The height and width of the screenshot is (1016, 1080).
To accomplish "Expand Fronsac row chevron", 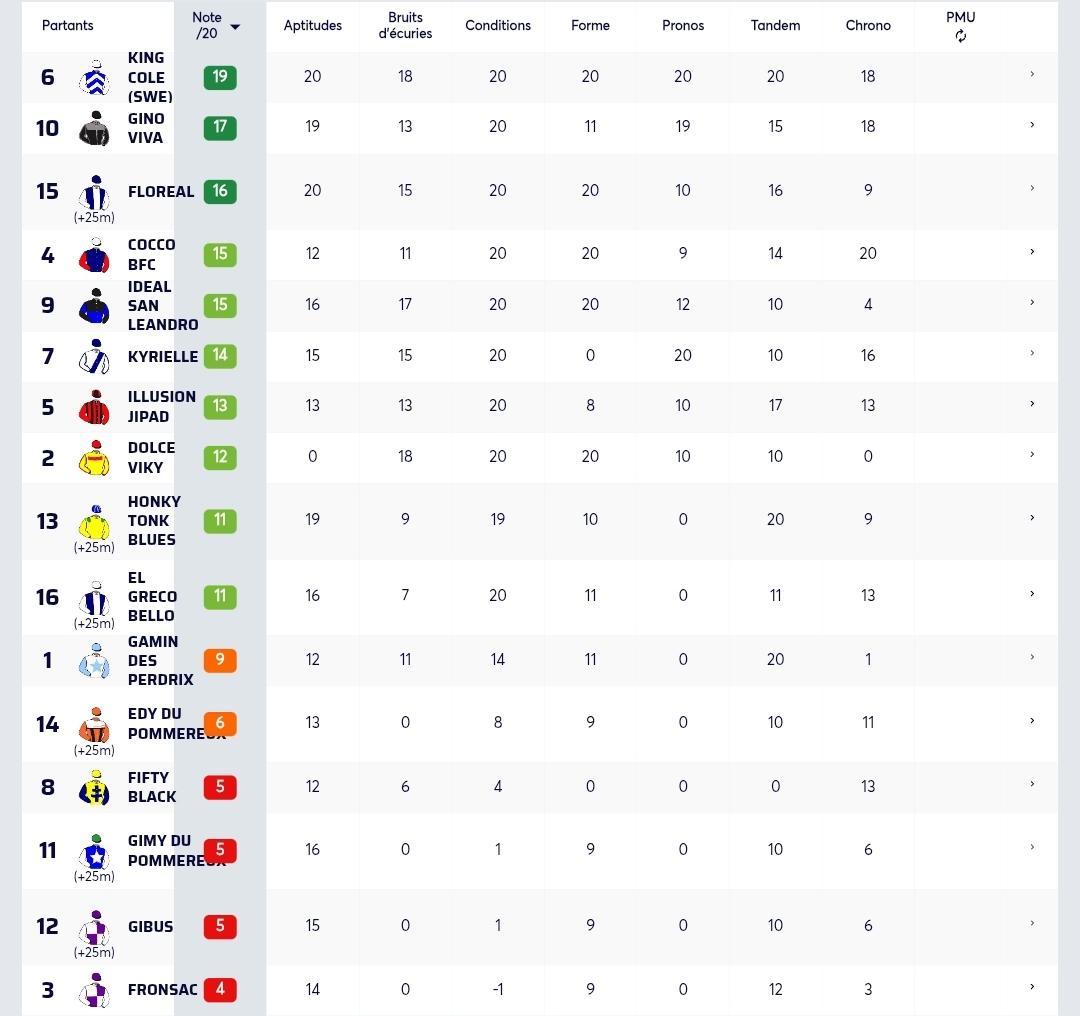I will click(1032, 986).
